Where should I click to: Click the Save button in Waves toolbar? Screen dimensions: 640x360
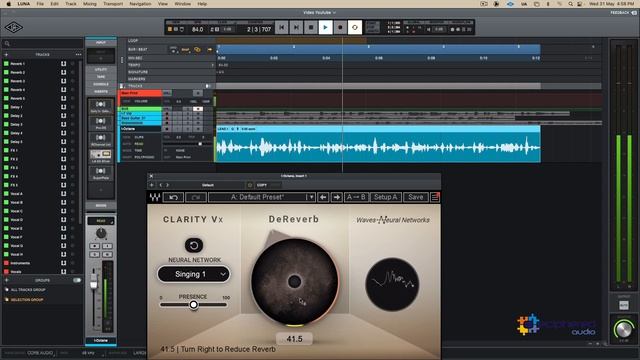click(x=416, y=197)
